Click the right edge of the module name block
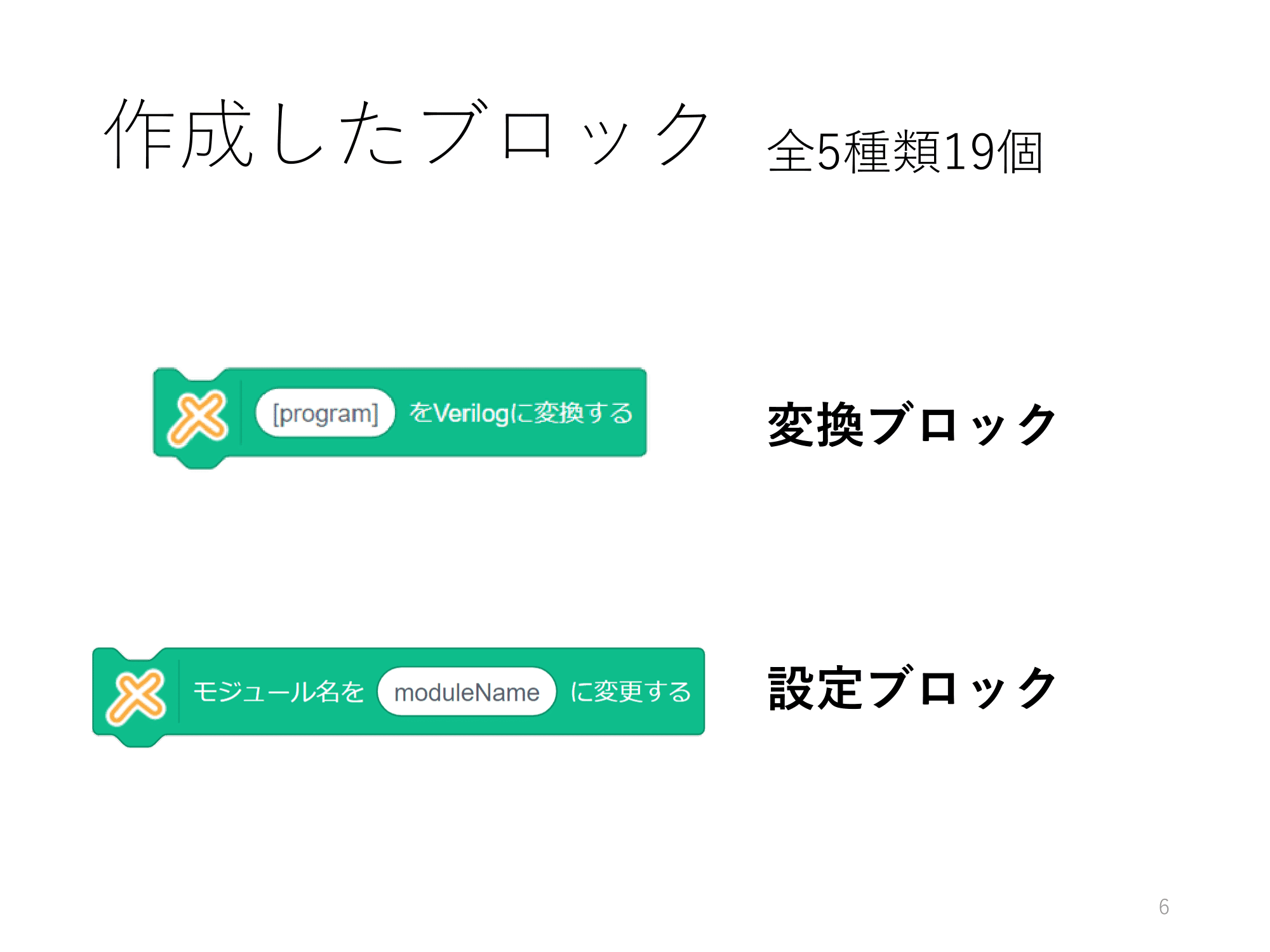 [702, 691]
